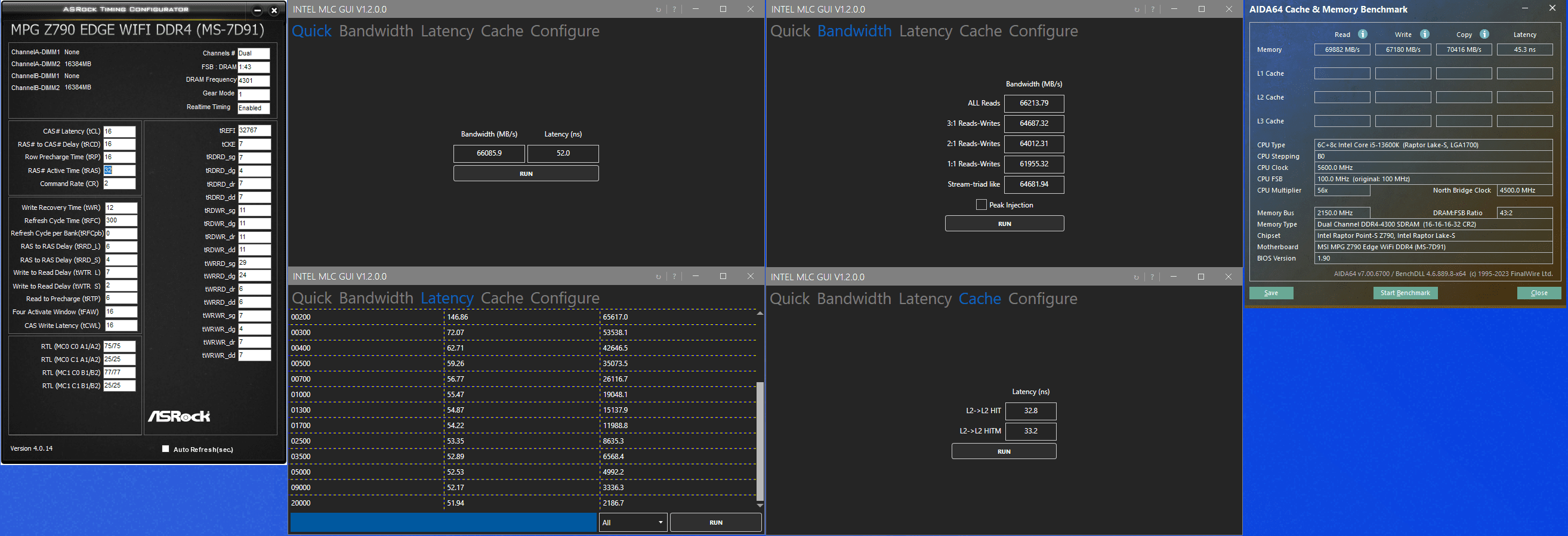This screenshot has height=536, width=1568.
Task: Click AIDA64 Memory Read result 69882 MB/s
Action: click(1342, 50)
